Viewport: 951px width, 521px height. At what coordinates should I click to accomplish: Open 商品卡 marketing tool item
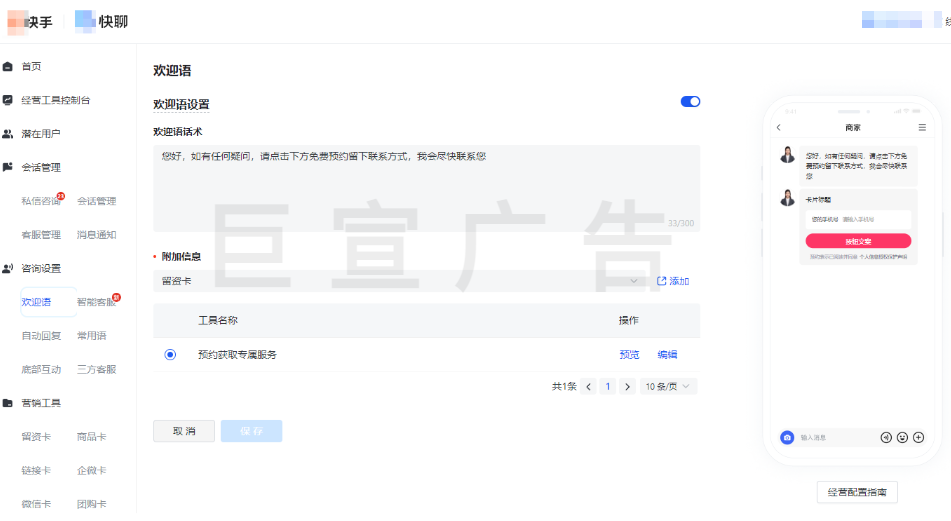pyautogui.click(x=92, y=437)
